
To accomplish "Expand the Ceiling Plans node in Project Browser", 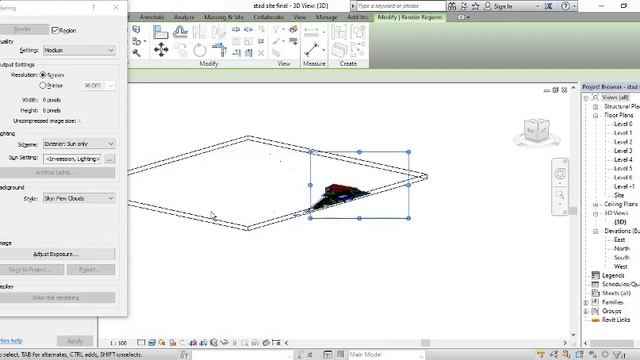I will [x=596, y=204].
